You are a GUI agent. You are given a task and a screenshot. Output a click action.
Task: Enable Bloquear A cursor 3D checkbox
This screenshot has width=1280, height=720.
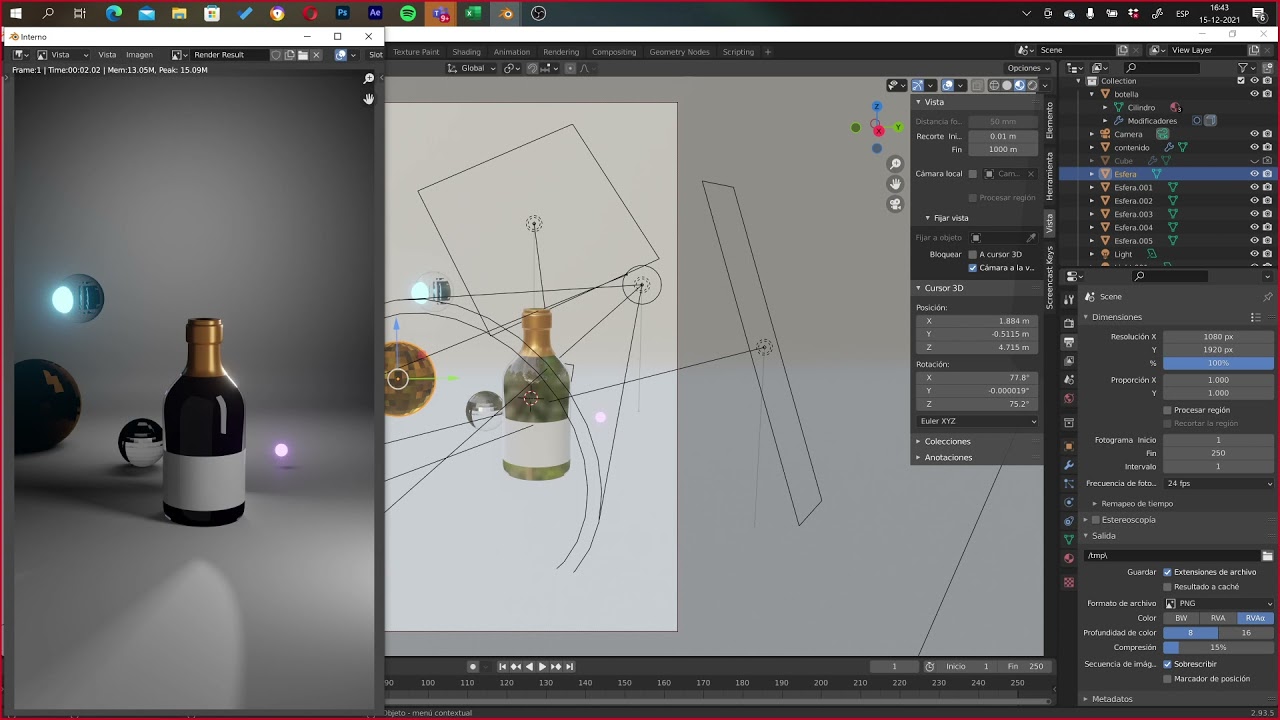coord(972,254)
